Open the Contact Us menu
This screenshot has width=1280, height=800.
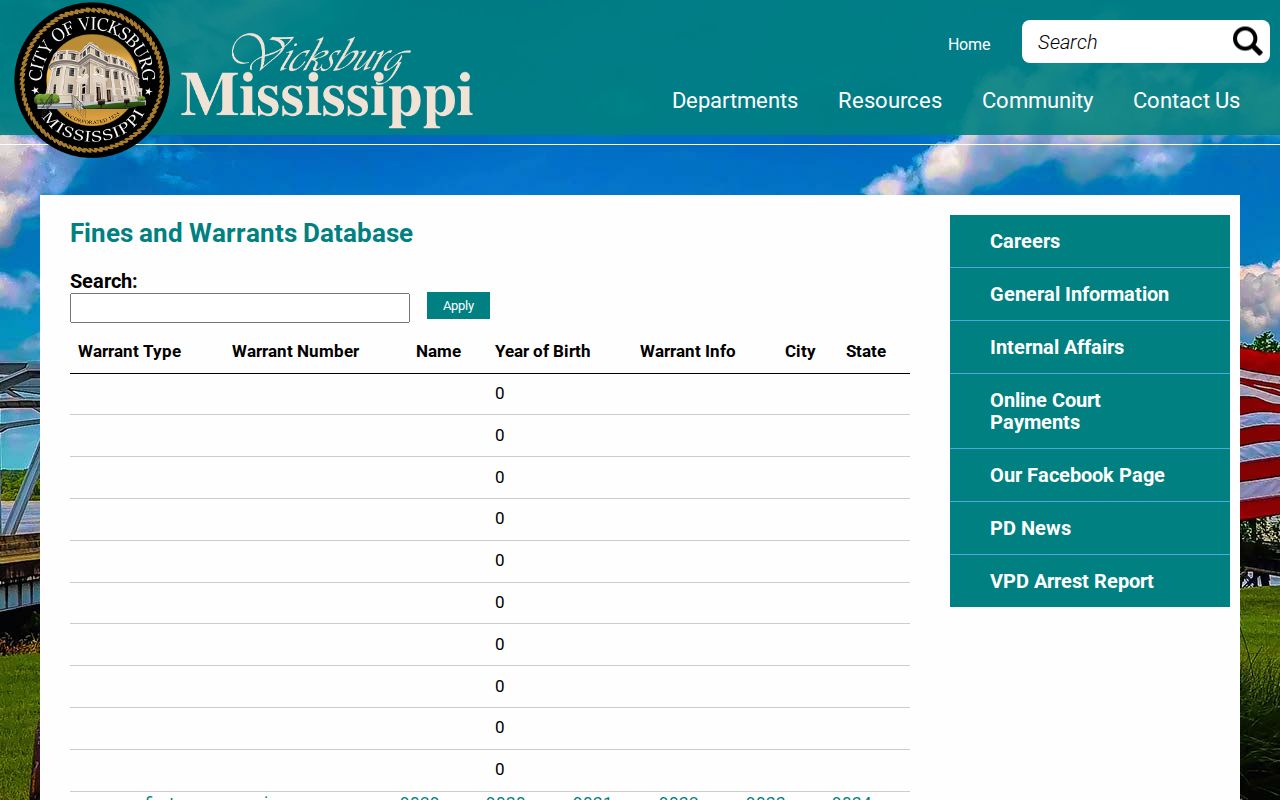point(1186,100)
